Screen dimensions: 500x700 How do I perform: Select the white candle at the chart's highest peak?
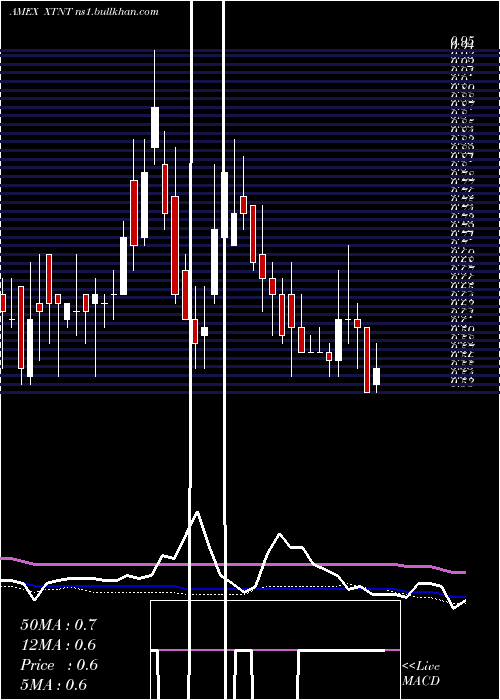[x=155, y=127]
